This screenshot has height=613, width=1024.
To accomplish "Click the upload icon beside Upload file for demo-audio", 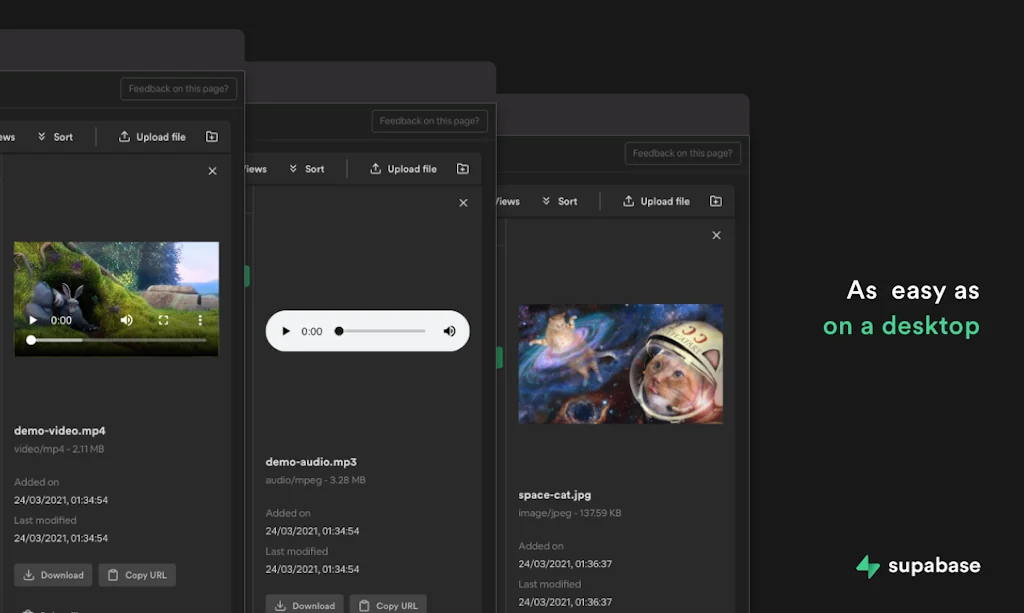I will click(x=374, y=168).
